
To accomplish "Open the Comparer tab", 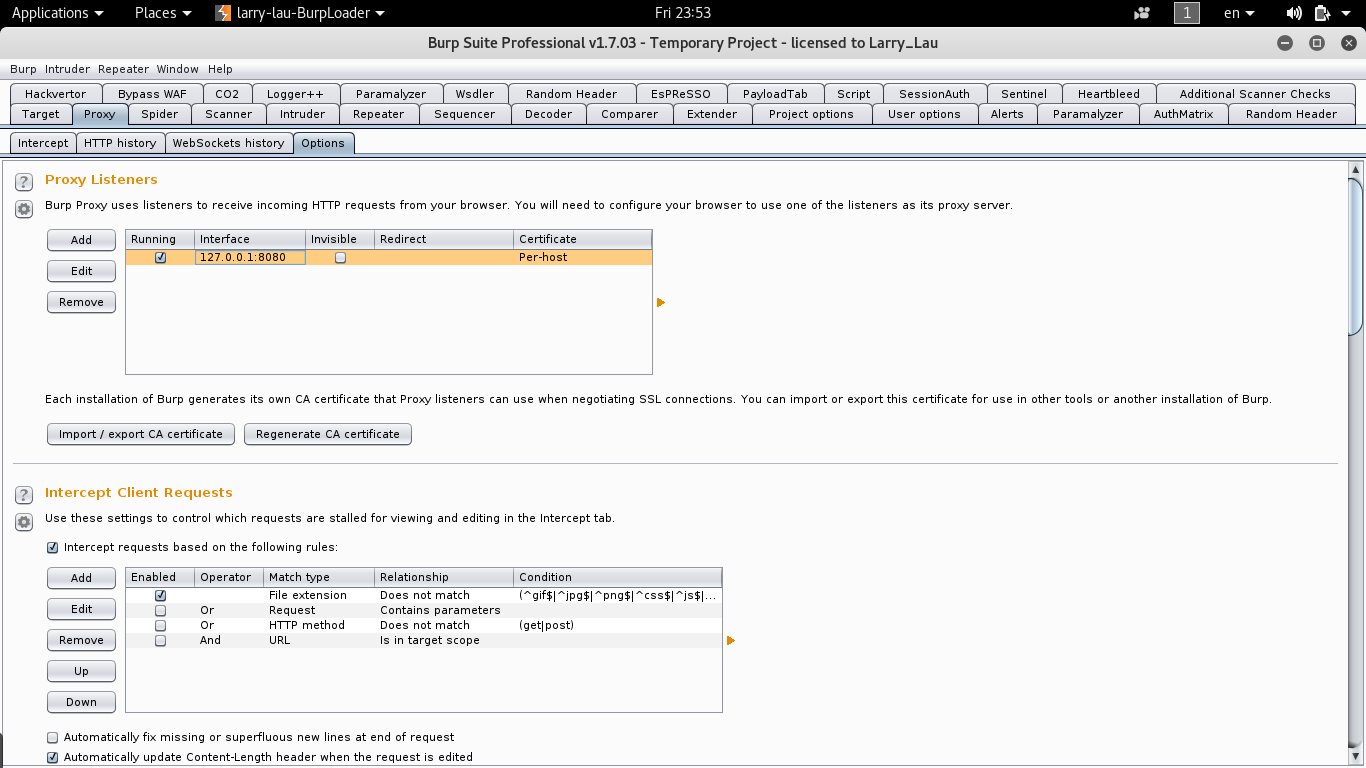I will pos(629,114).
